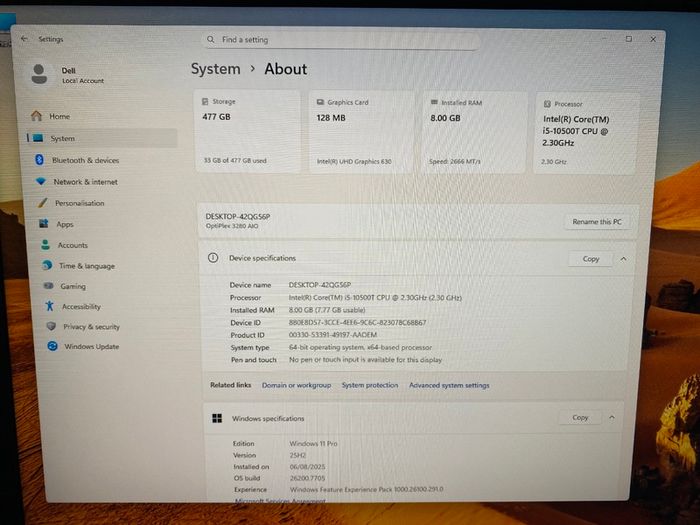This screenshot has width=700, height=525.
Task: Click the Home house icon in sidebar
Action: (x=37, y=116)
